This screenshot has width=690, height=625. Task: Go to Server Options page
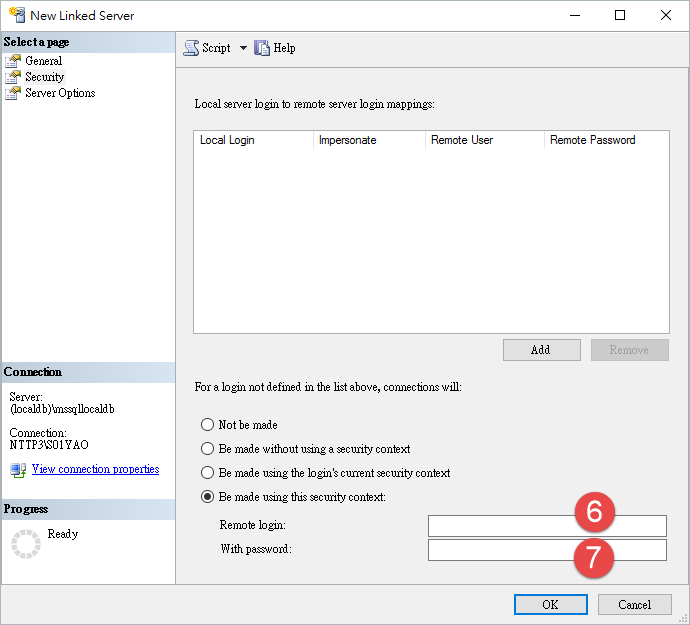(x=60, y=93)
